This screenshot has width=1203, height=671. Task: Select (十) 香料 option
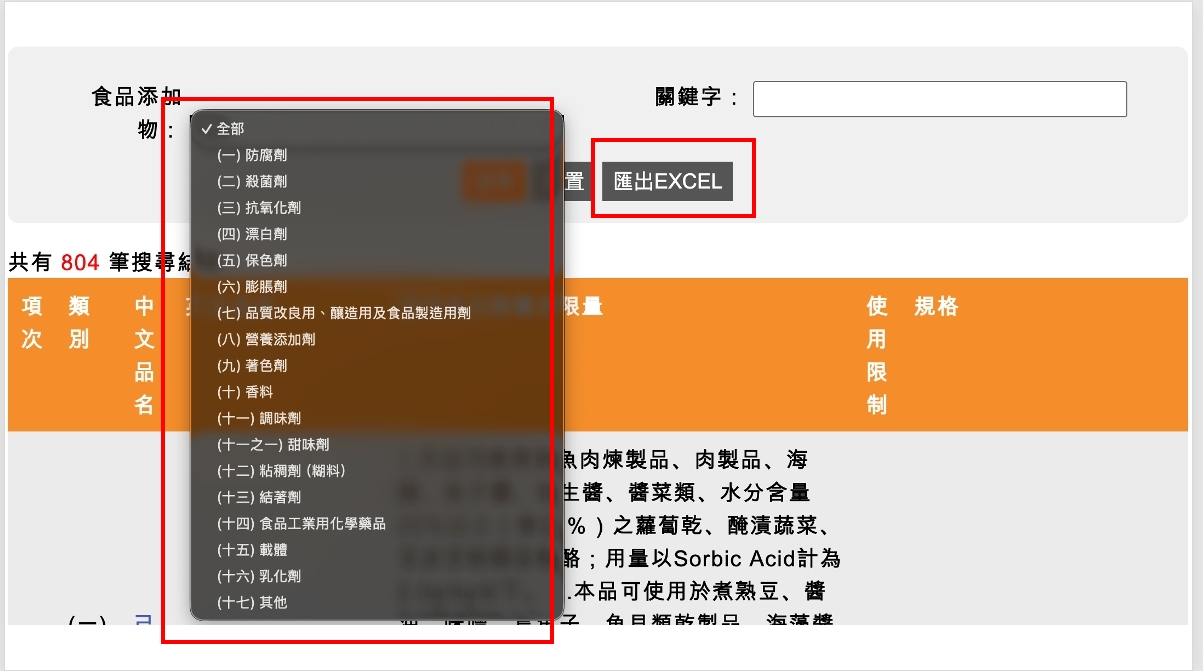[245, 392]
